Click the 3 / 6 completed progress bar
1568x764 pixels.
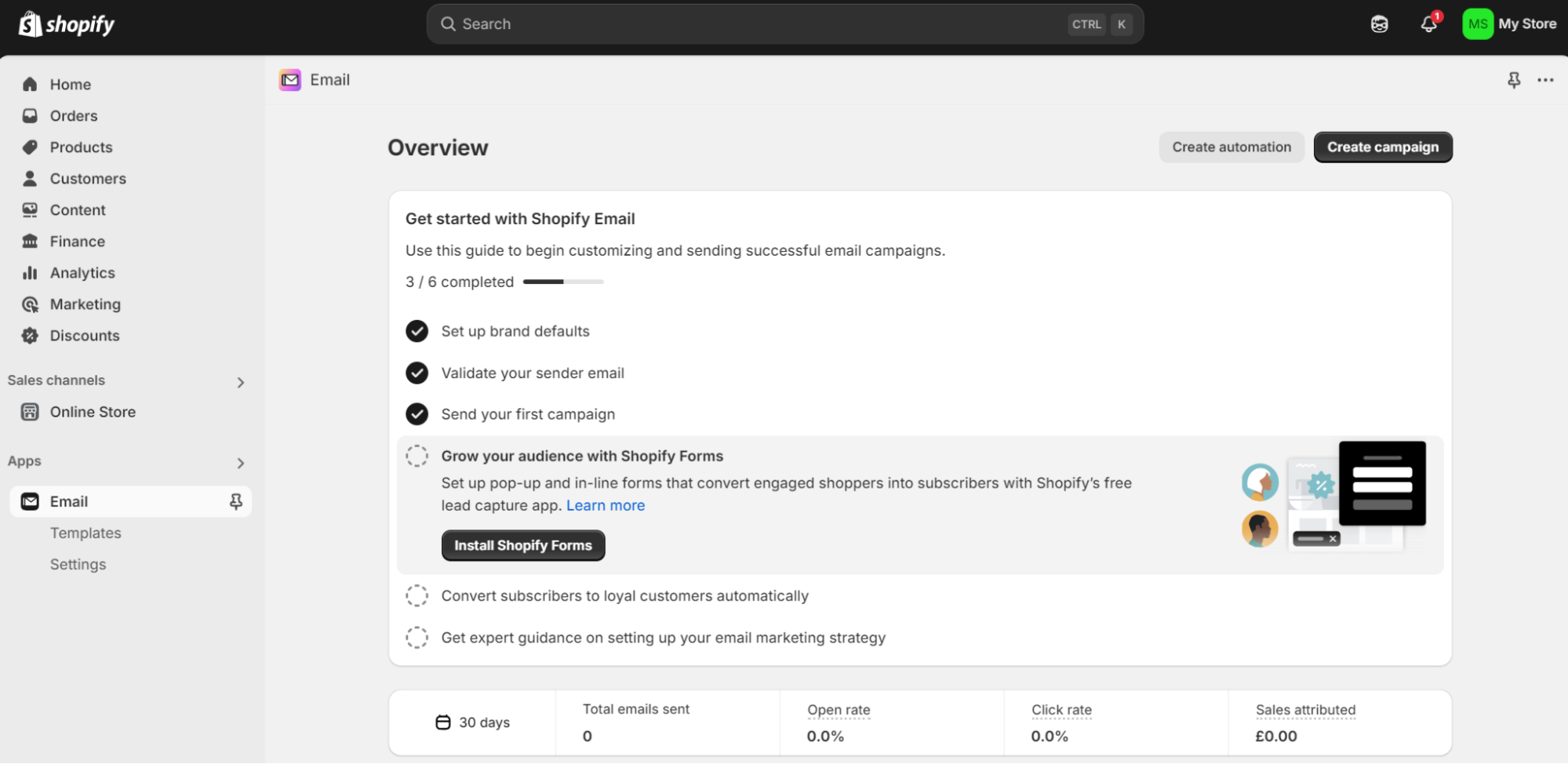click(563, 282)
